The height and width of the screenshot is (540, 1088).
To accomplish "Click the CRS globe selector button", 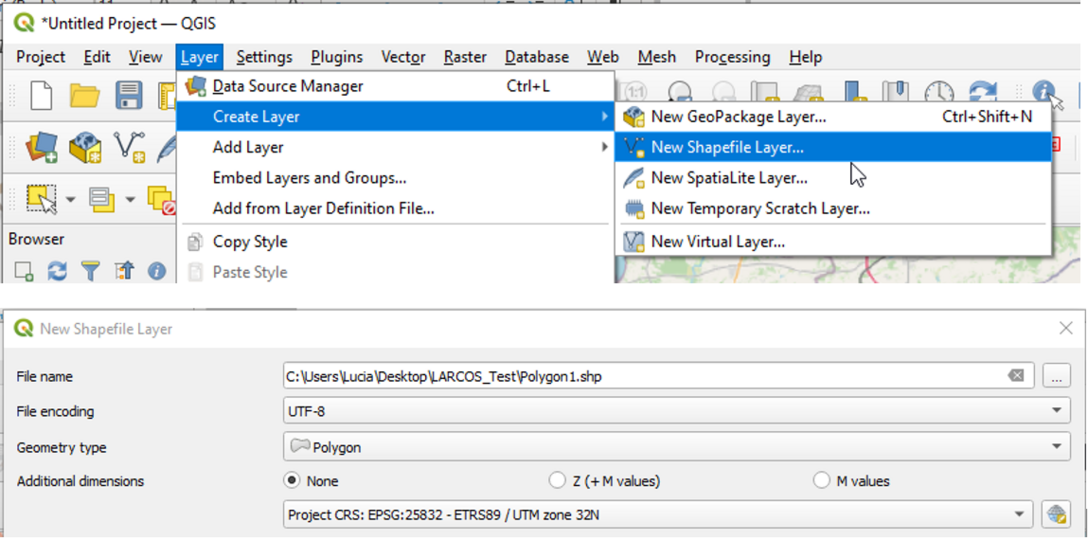I will point(1057,514).
